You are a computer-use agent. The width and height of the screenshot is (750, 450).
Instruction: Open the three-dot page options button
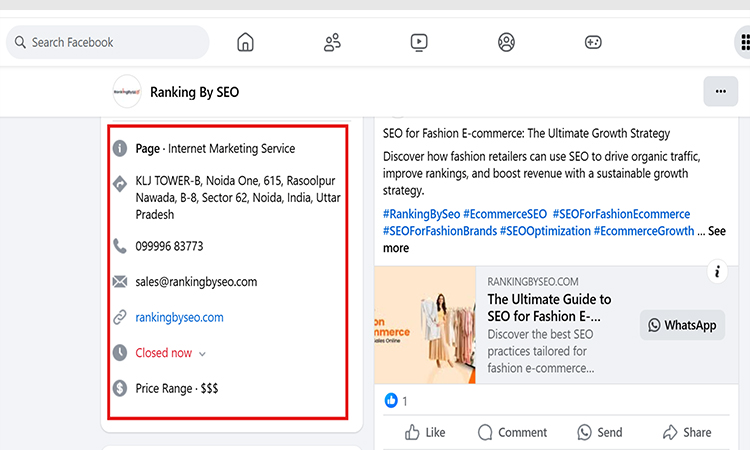720,91
